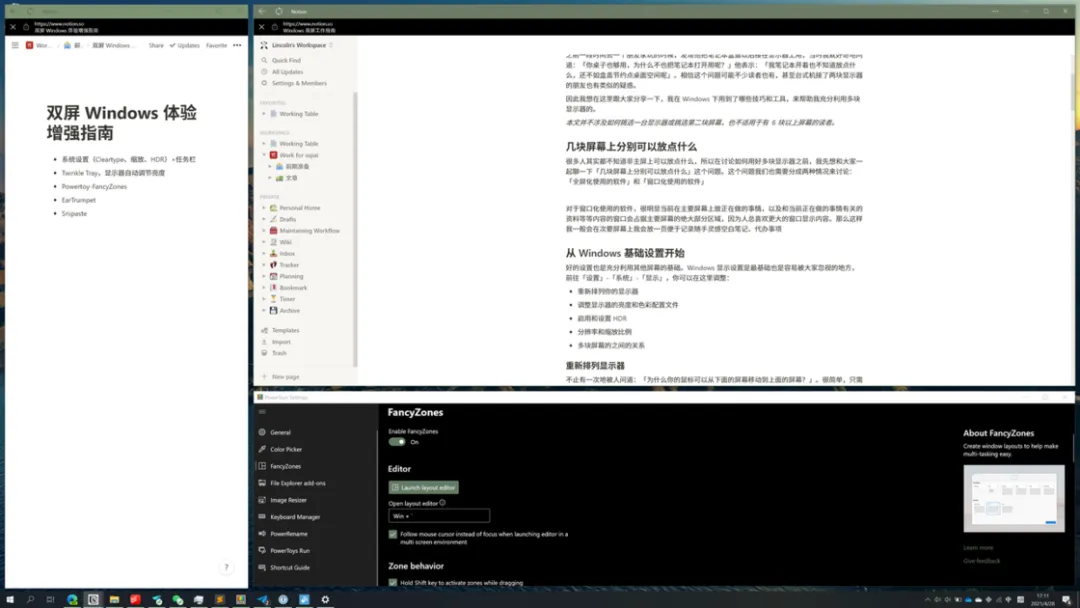Open the Trash in Notion
Screen dimensions: 1080x608
(x=282, y=353)
